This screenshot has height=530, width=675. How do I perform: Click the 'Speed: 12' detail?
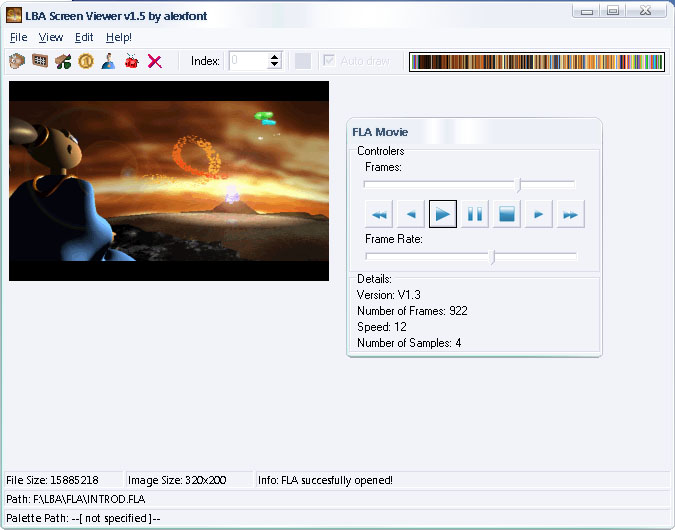[x=381, y=327]
